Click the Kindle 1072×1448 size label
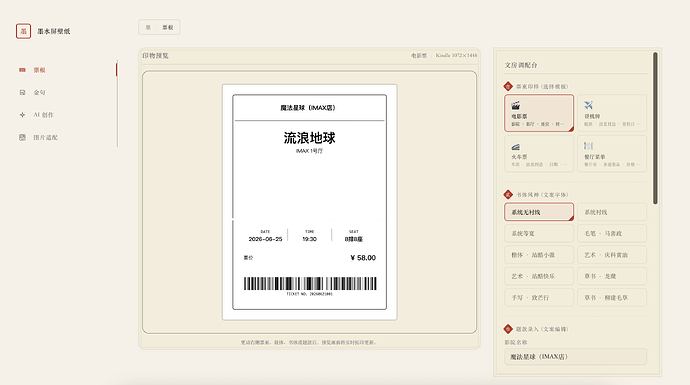The image size is (690, 385). (x=456, y=55)
